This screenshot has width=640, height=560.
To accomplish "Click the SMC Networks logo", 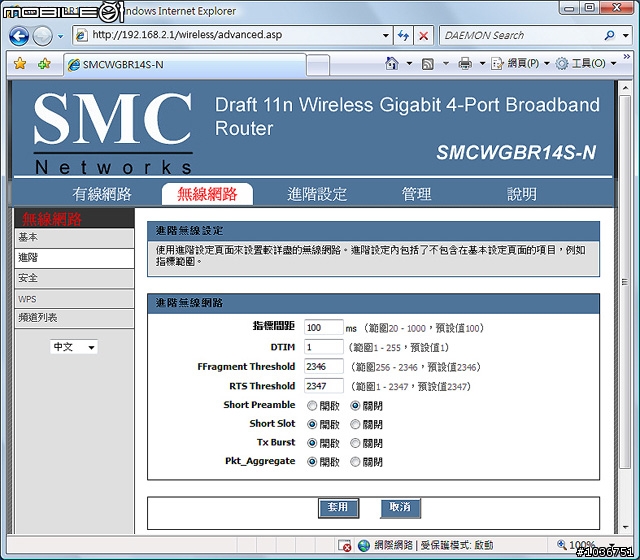I will [x=112, y=133].
